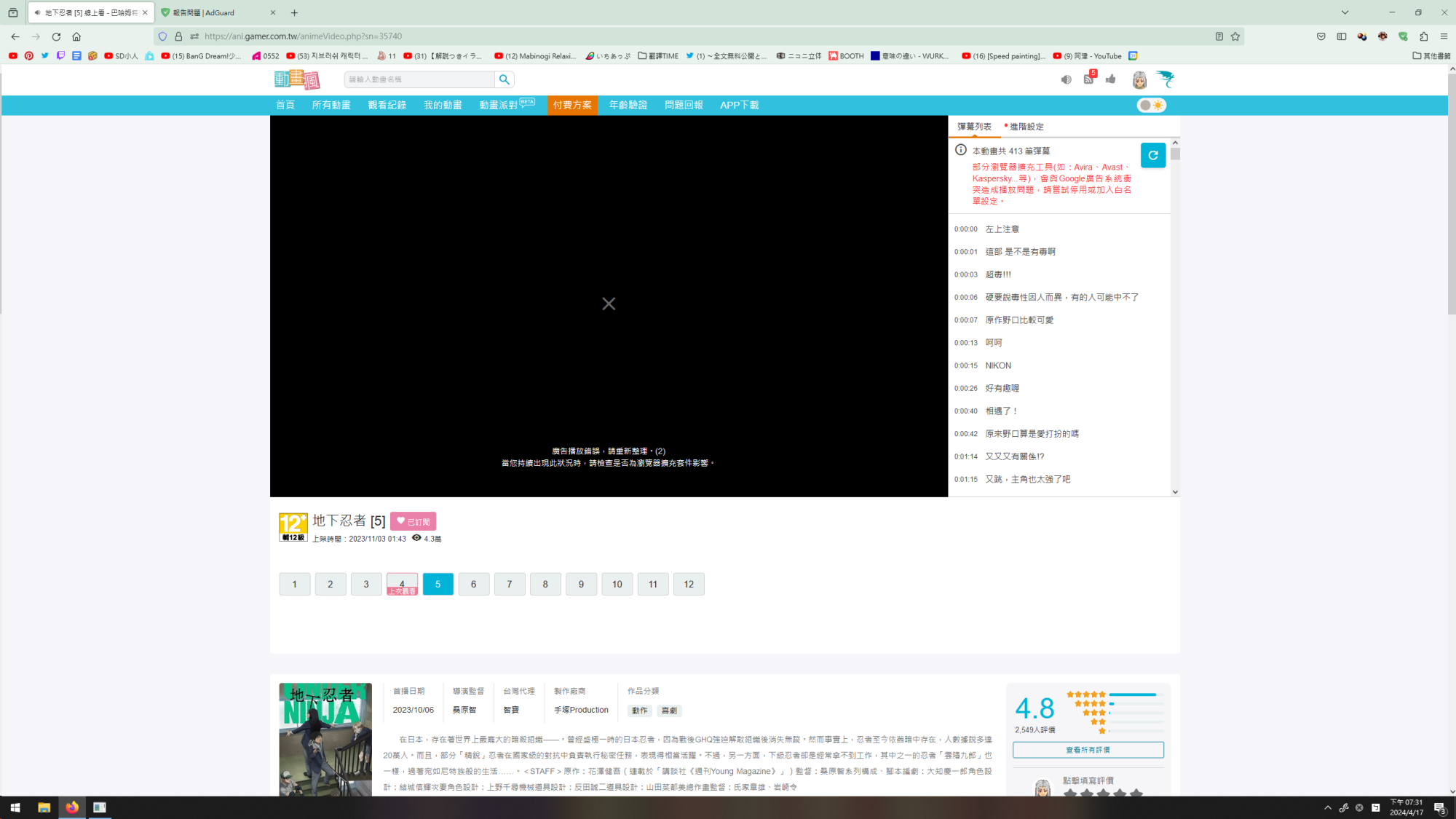Viewport: 1456px width, 819px height.
Task: Expand the list-all-tabs dropdown arrow
Action: point(1345,12)
